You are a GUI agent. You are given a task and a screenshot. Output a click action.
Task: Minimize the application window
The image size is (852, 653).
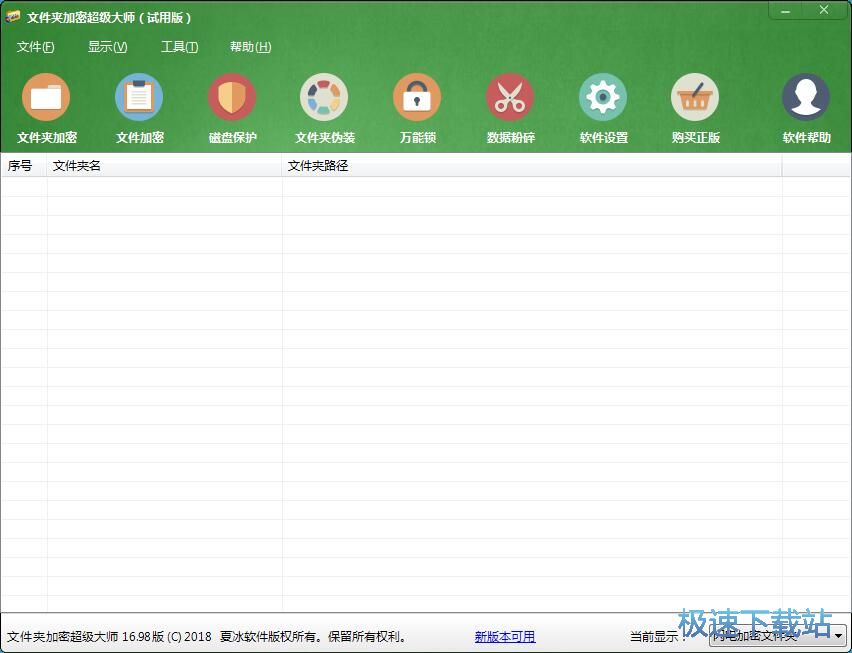[x=787, y=10]
